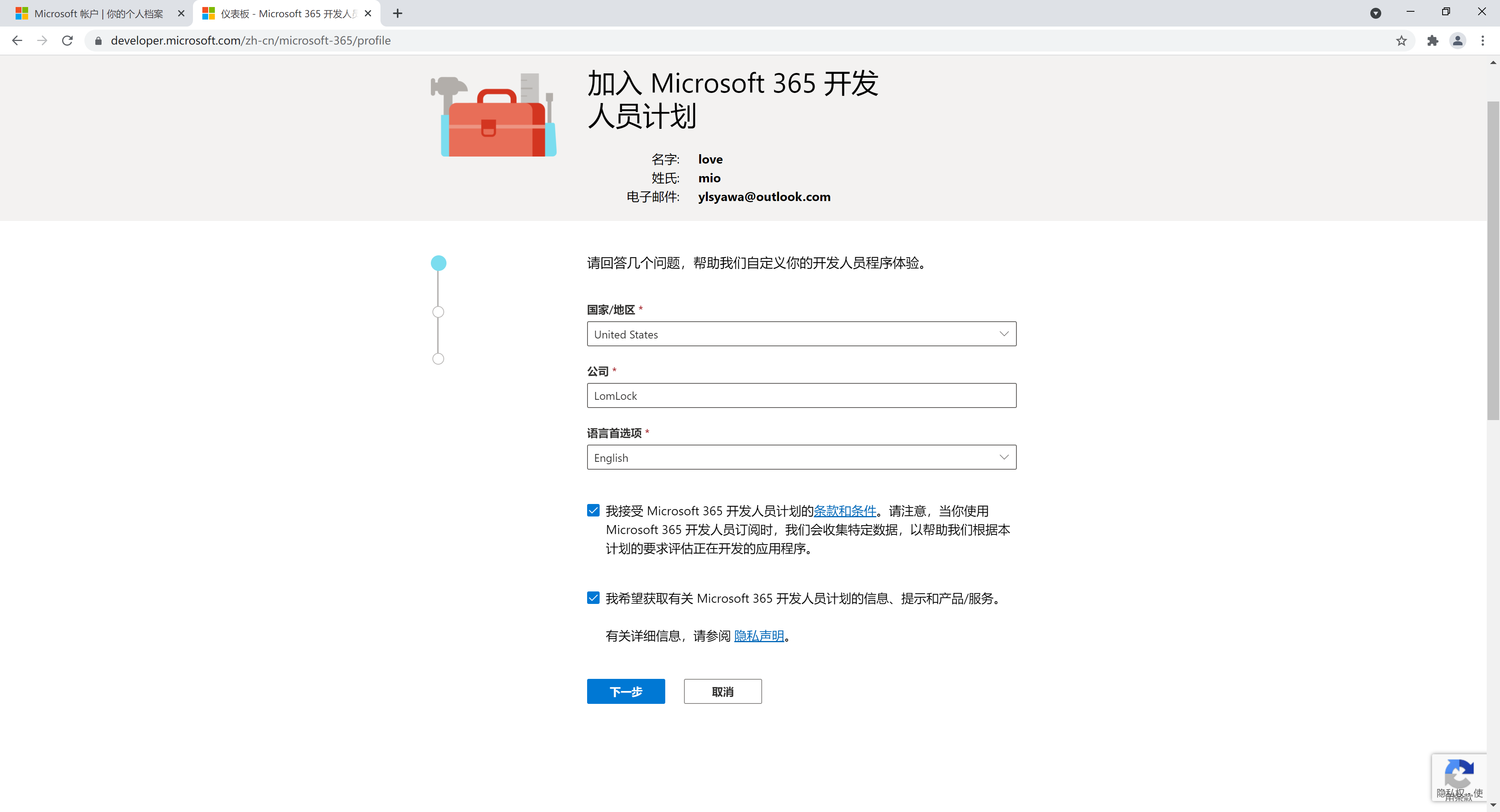
Task: Open the 隐私声明 link
Action: 759,636
